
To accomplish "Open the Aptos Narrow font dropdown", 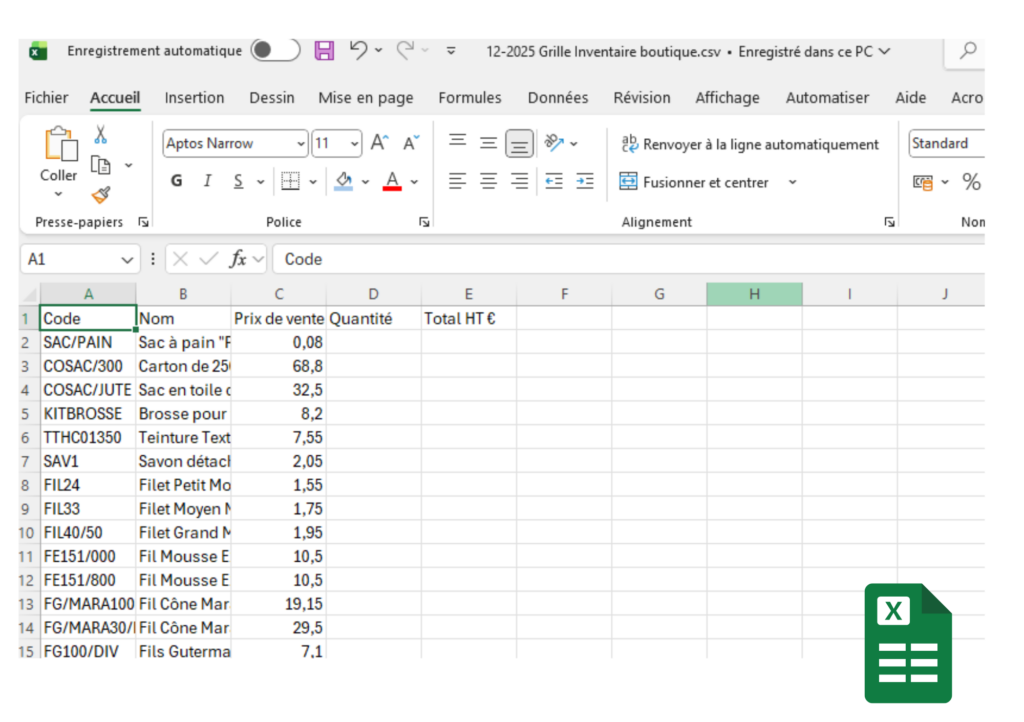I will pyautogui.click(x=301, y=144).
